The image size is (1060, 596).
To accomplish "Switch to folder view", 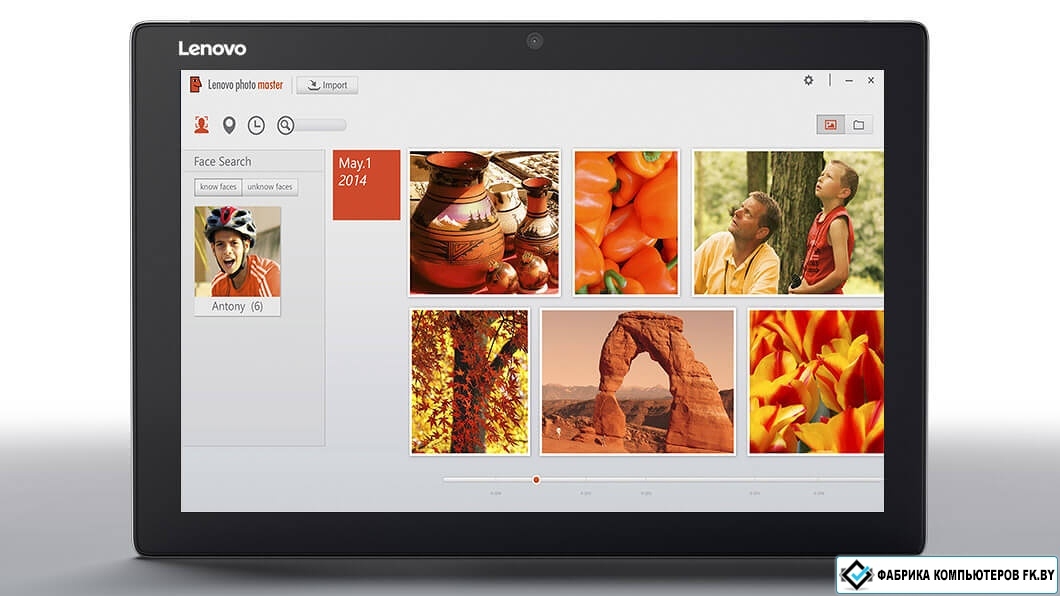I will coord(858,125).
